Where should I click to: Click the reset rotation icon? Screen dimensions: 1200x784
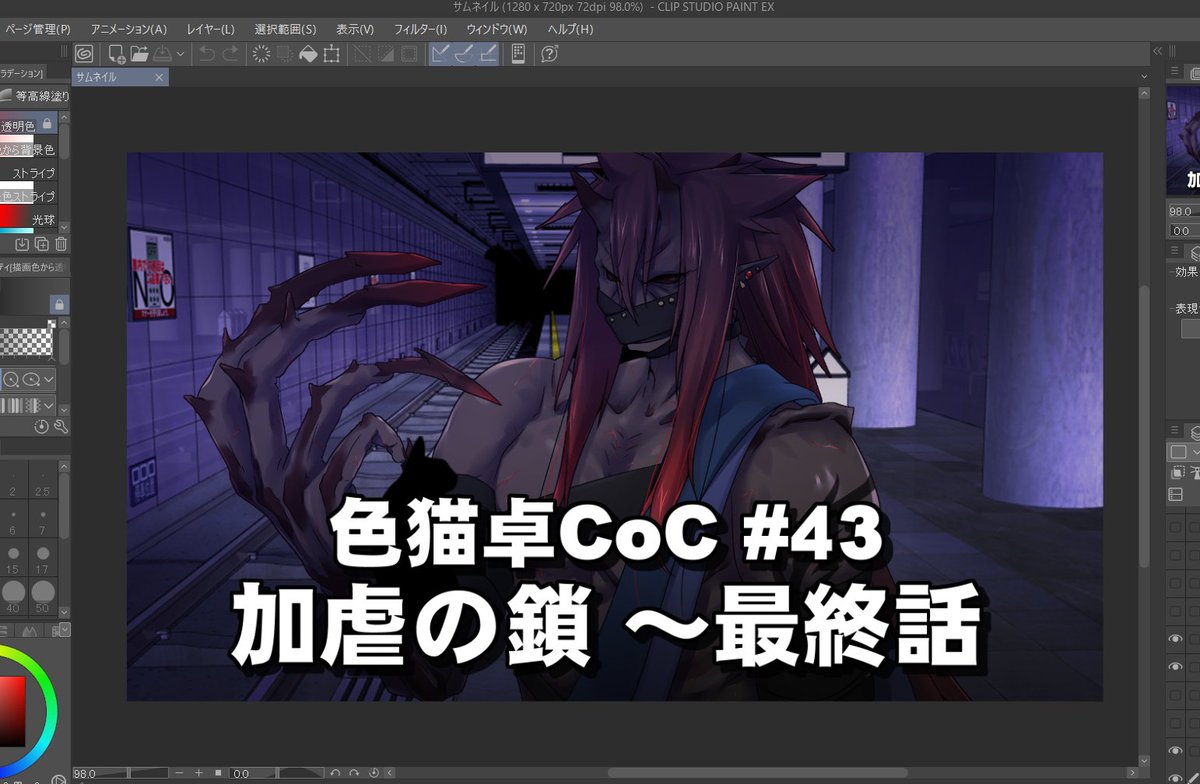[374, 774]
